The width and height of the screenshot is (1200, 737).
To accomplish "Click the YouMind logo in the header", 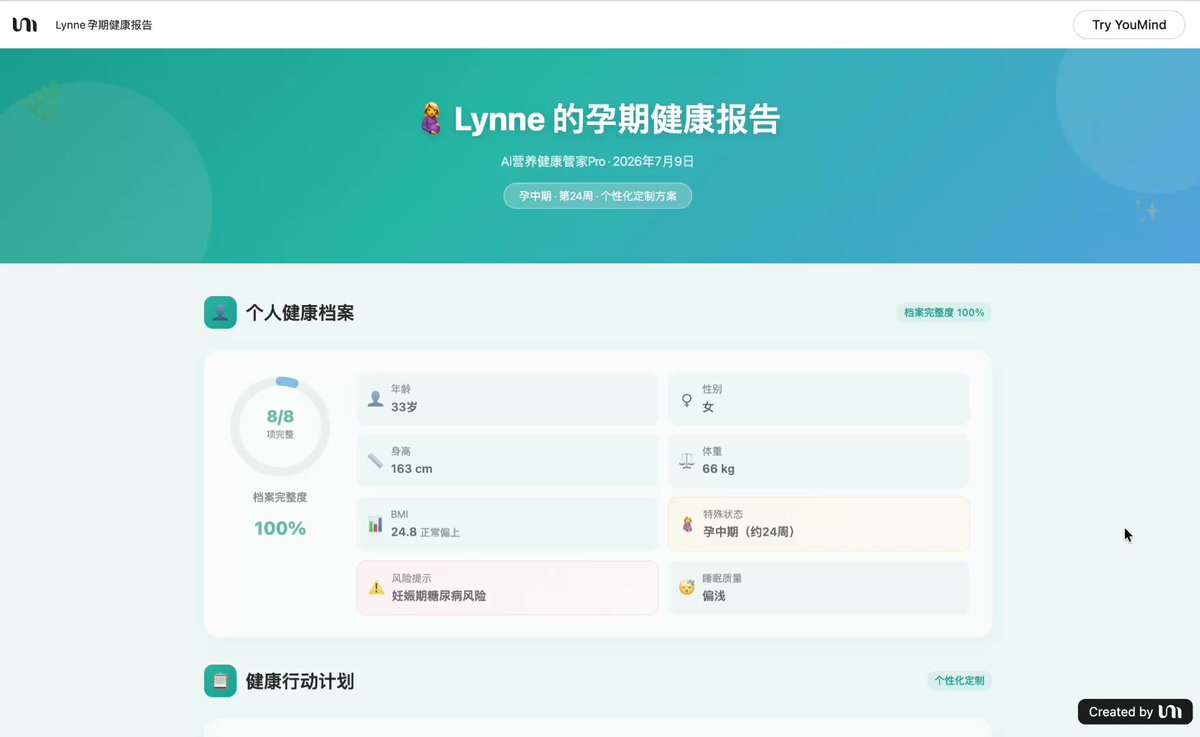I will coord(25,25).
